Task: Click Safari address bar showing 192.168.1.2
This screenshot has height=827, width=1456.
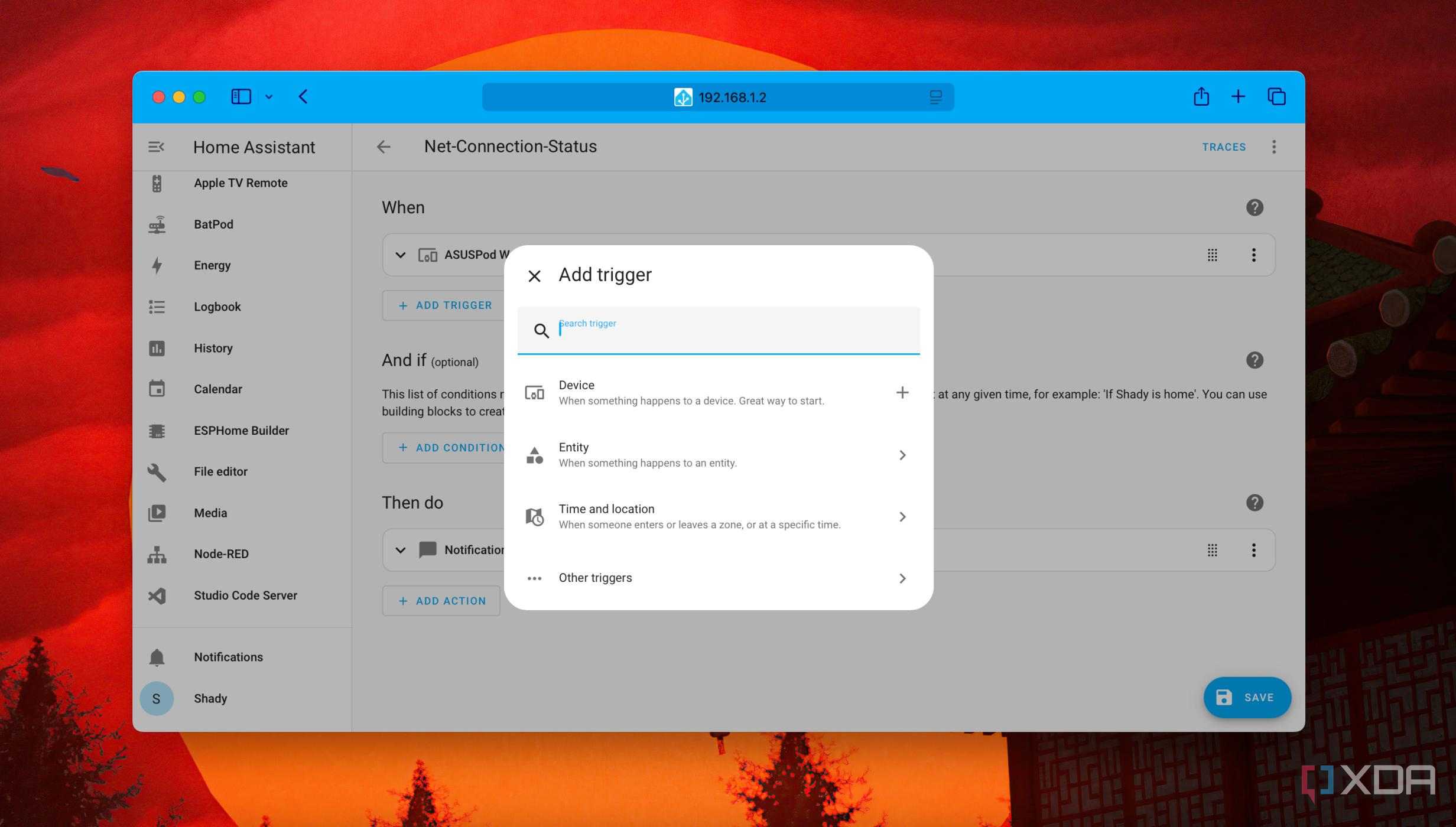Action: [718, 97]
